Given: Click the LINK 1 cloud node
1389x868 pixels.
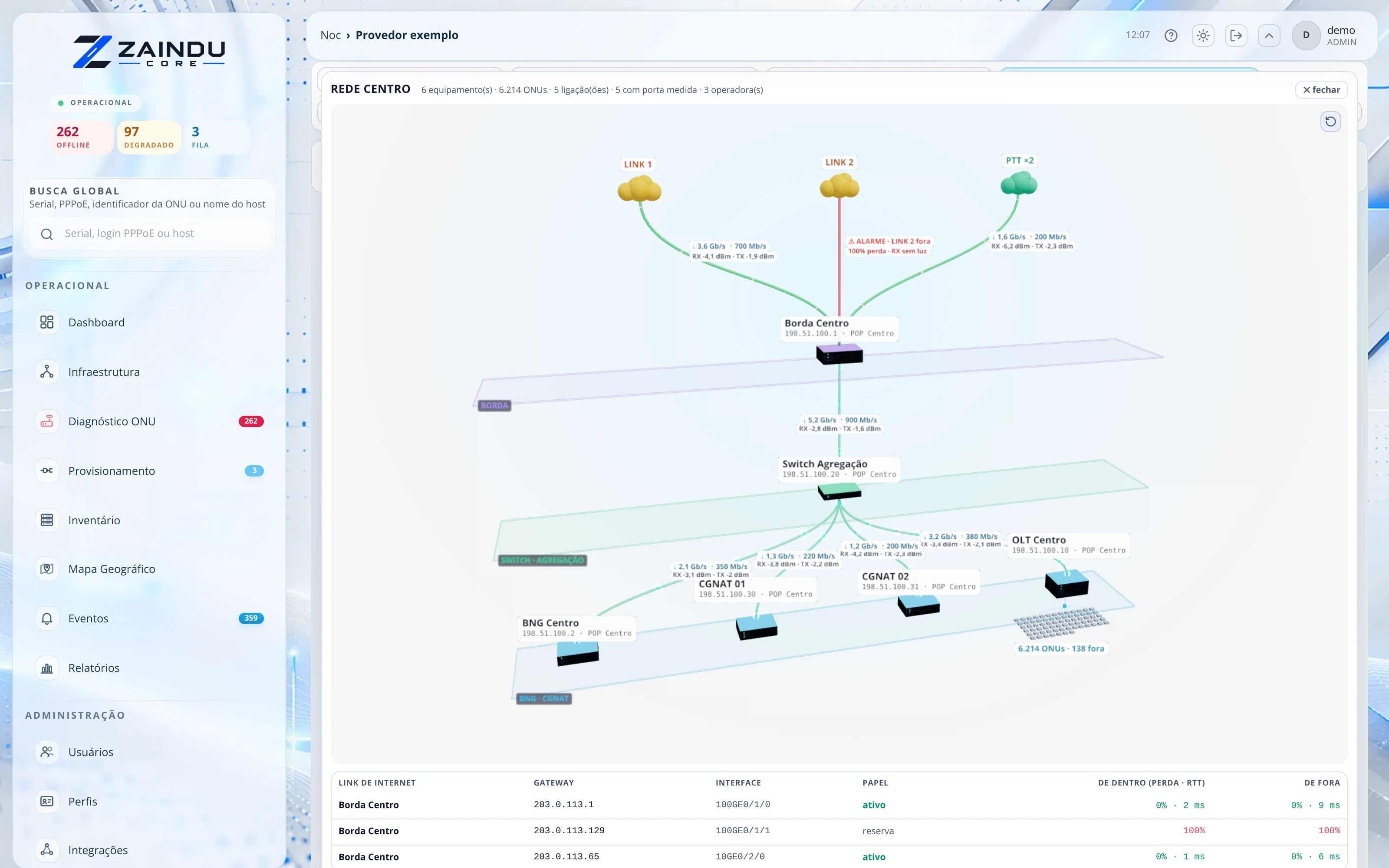Looking at the screenshot, I should pyautogui.click(x=639, y=188).
